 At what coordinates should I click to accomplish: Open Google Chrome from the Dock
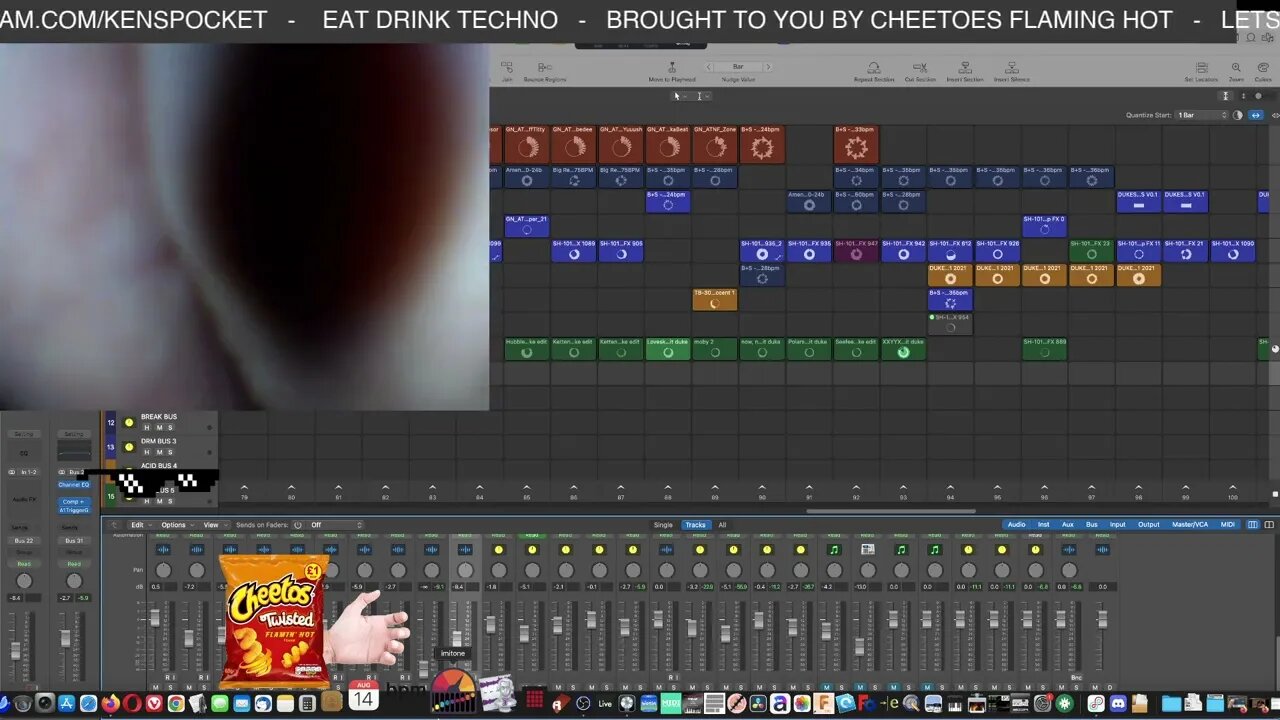click(x=175, y=704)
